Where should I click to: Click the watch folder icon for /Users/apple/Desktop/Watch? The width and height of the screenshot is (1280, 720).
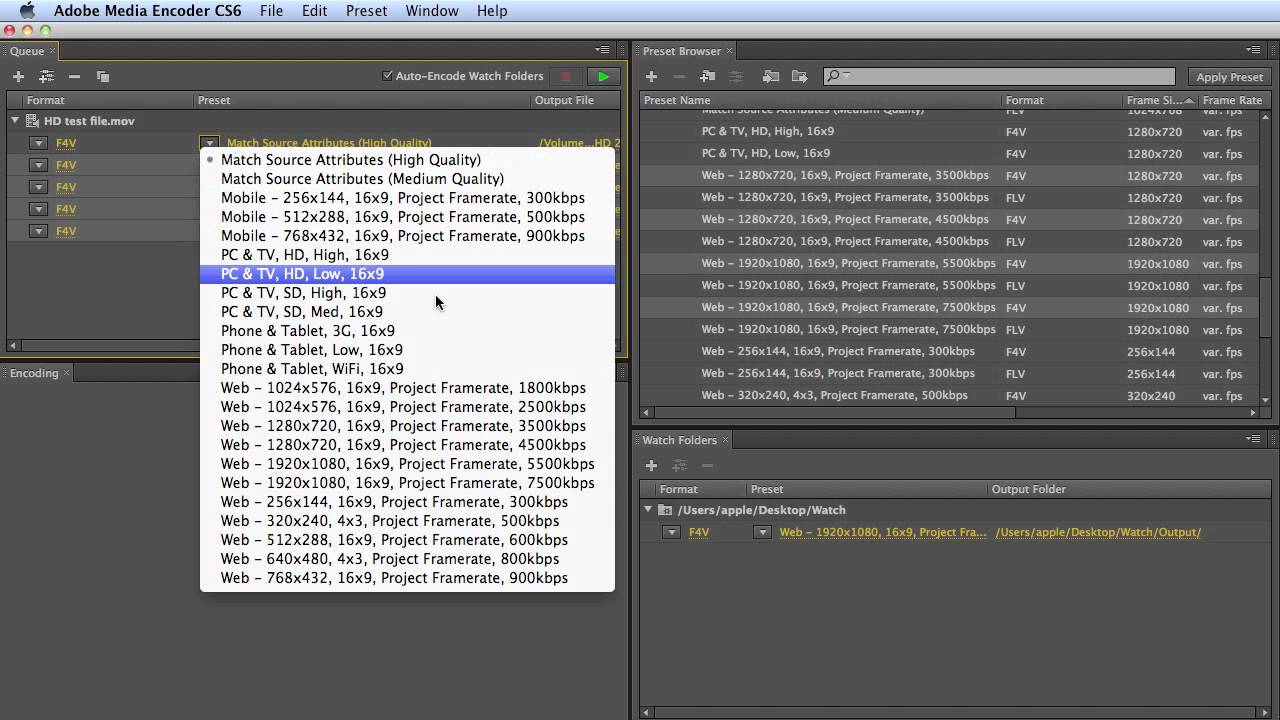pos(665,510)
